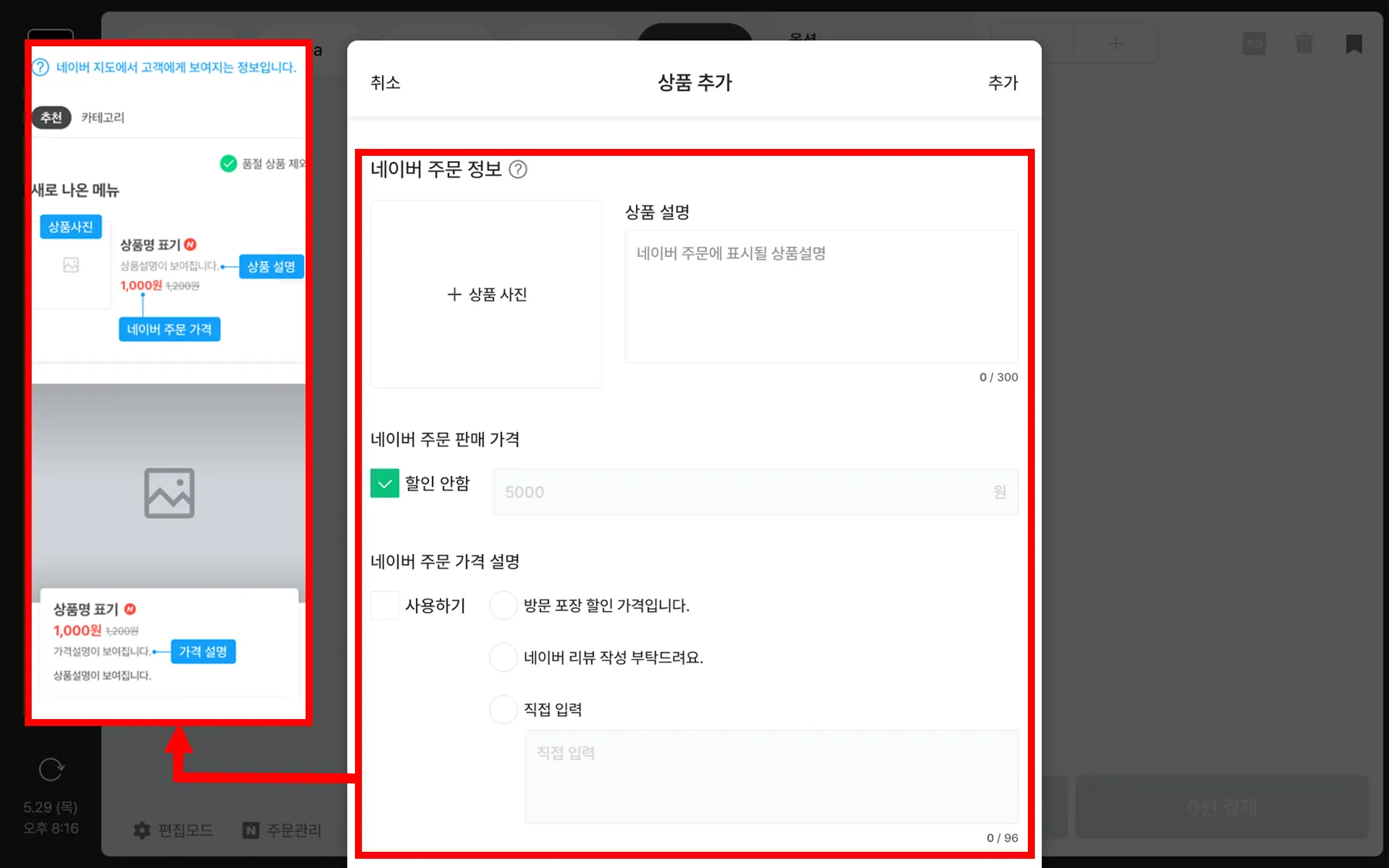
Task: Click the 오후 8:16 time text
Action: point(51,828)
